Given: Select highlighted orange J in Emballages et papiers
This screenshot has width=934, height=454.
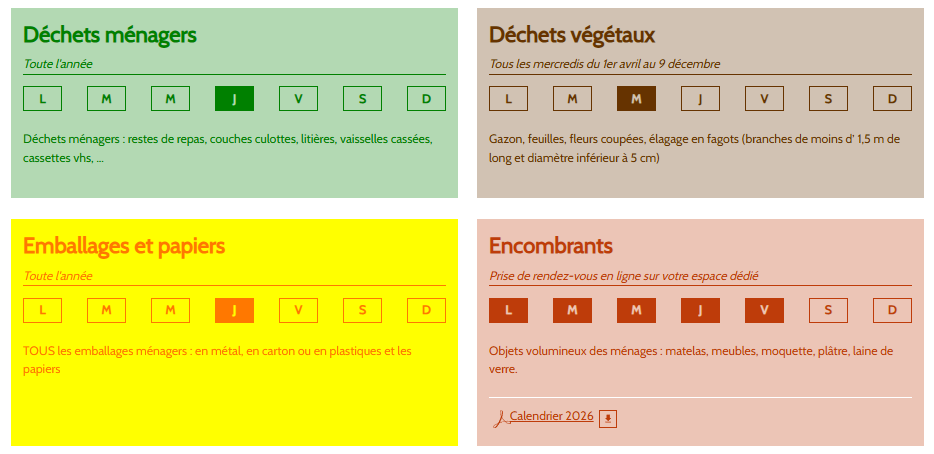Looking at the screenshot, I should [x=234, y=310].
